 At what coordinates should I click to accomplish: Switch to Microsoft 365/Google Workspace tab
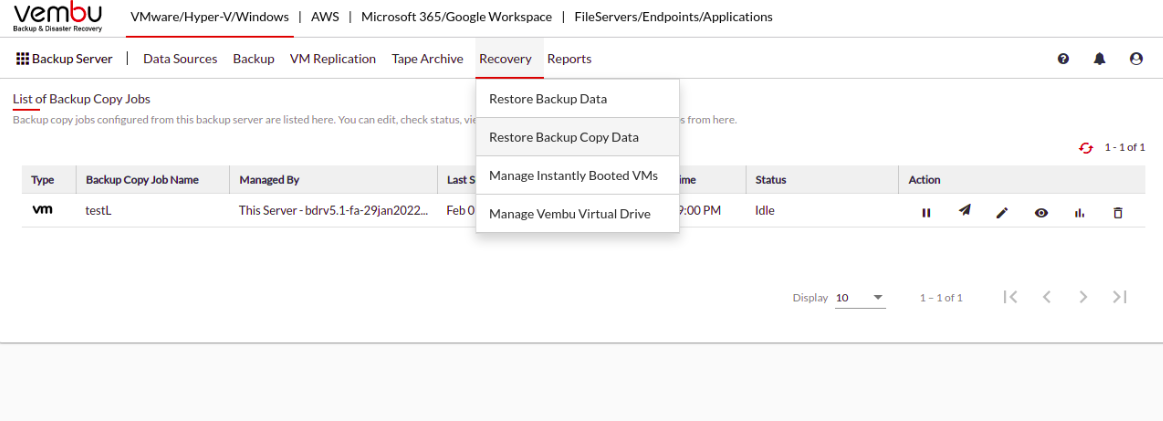coord(456,16)
